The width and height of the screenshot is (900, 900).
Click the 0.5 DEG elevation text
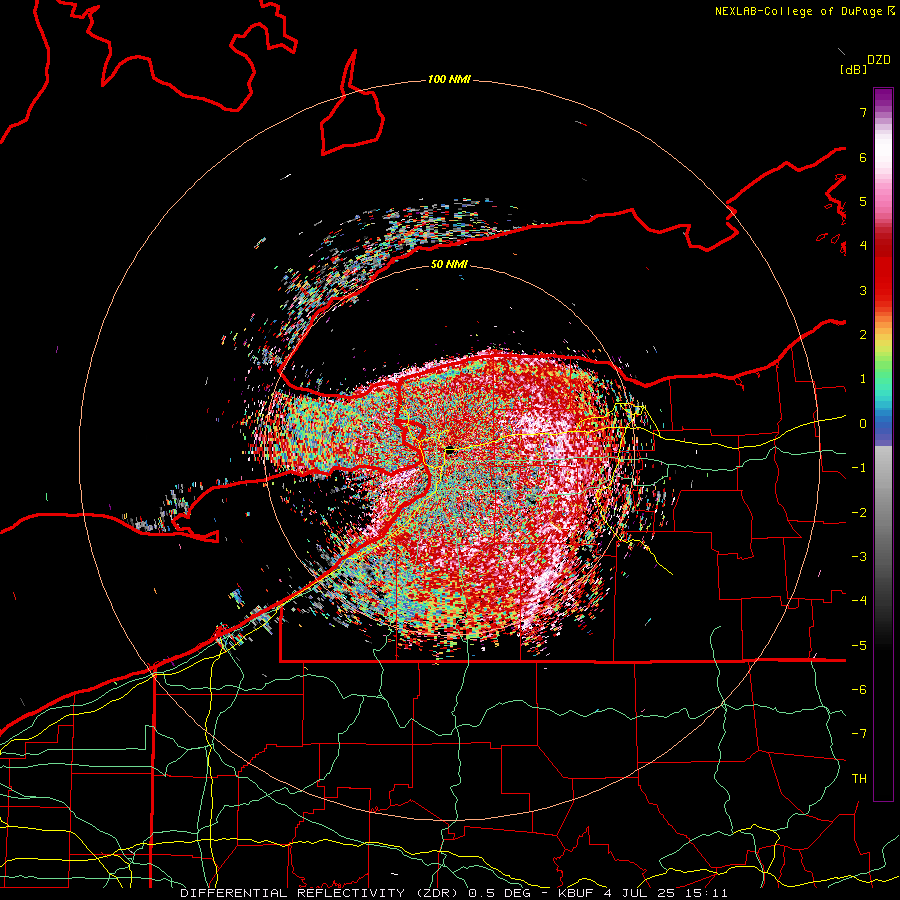(x=500, y=893)
